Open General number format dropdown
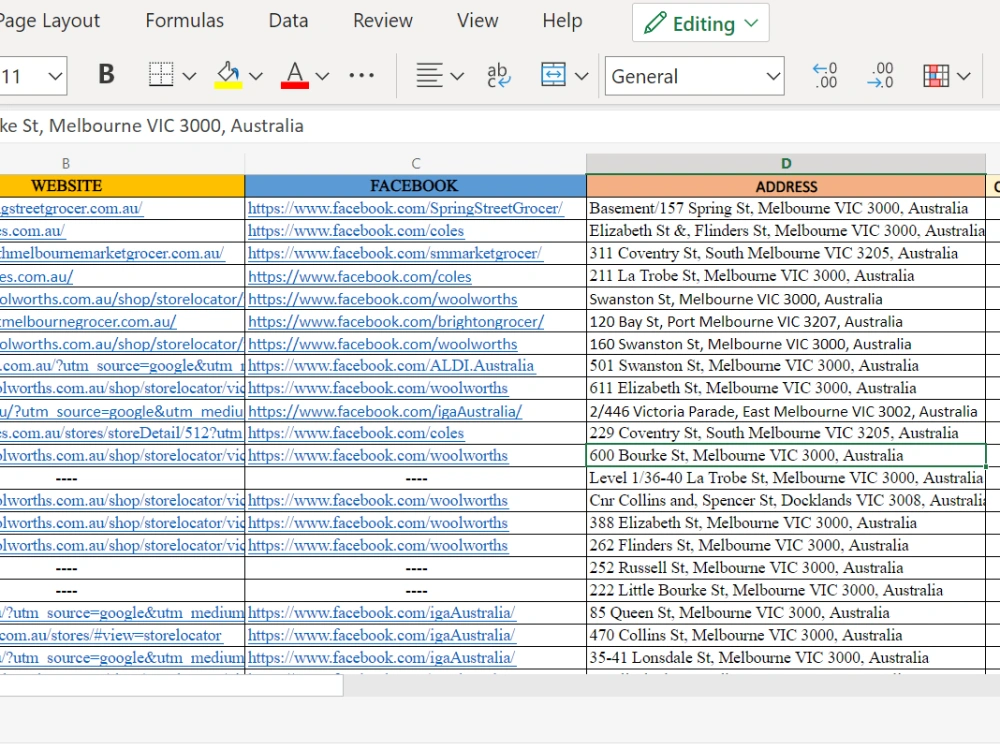 (695, 76)
